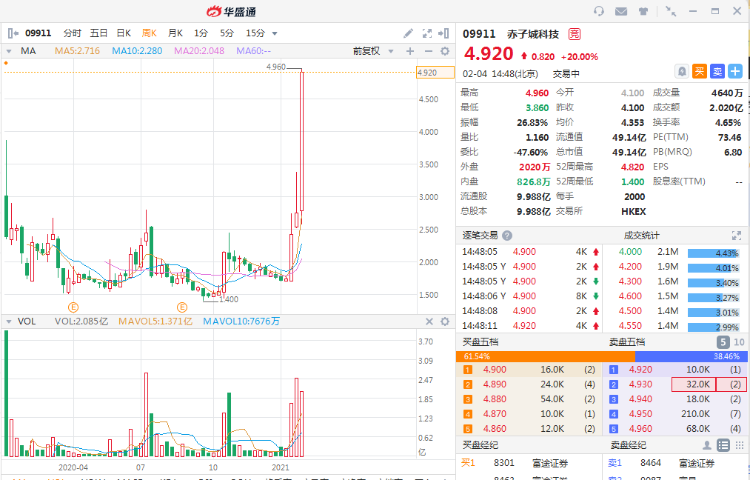
Task: Click the 4.43% volume distribution bar
Action: point(714,253)
